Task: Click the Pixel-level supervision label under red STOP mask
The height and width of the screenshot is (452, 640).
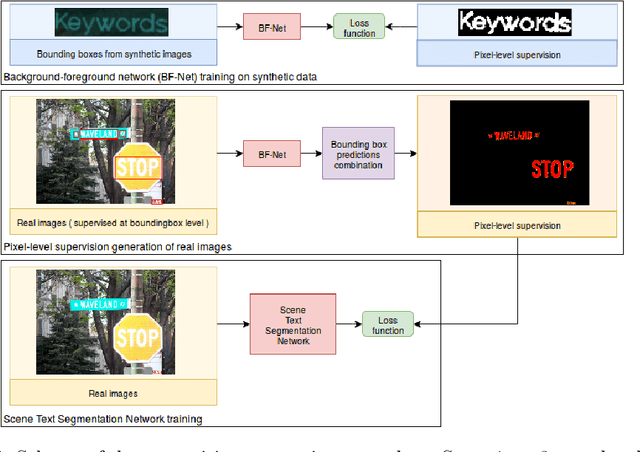Action: 517,226
